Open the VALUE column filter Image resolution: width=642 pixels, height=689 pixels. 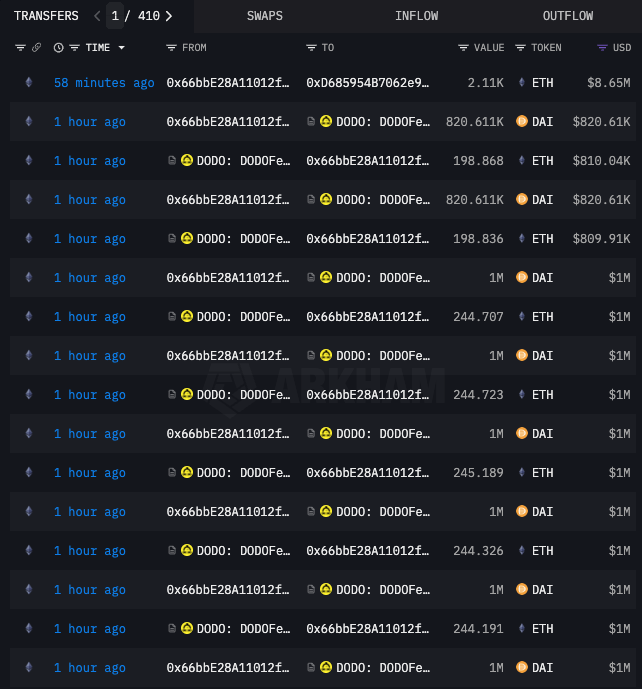coord(463,48)
